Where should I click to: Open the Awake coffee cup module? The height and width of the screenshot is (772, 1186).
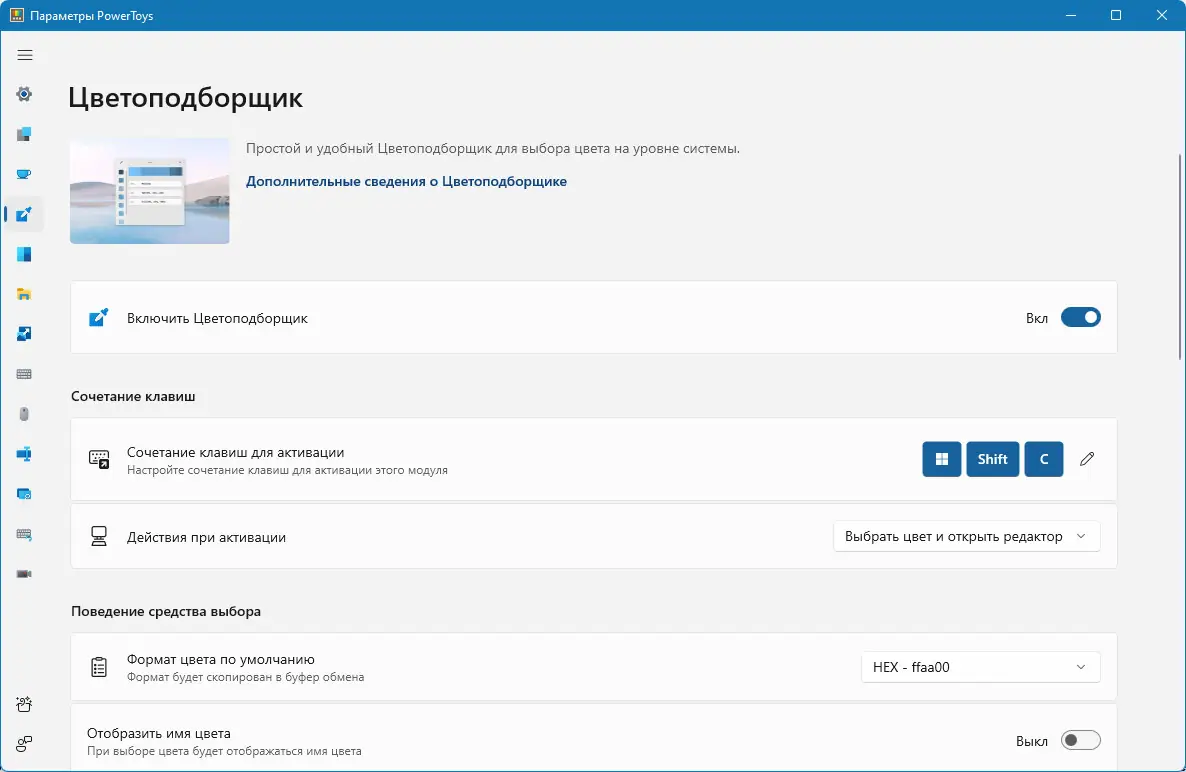coord(25,174)
